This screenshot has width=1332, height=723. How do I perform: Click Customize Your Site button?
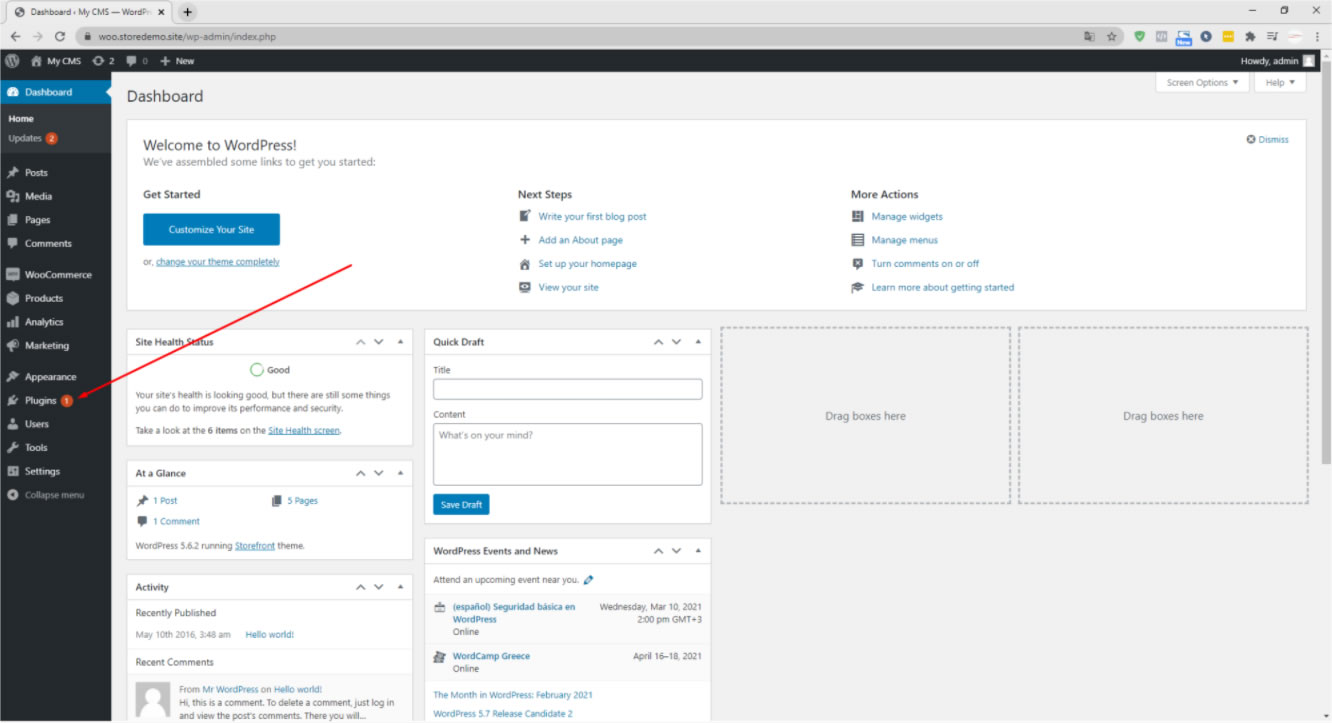(211, 229)
